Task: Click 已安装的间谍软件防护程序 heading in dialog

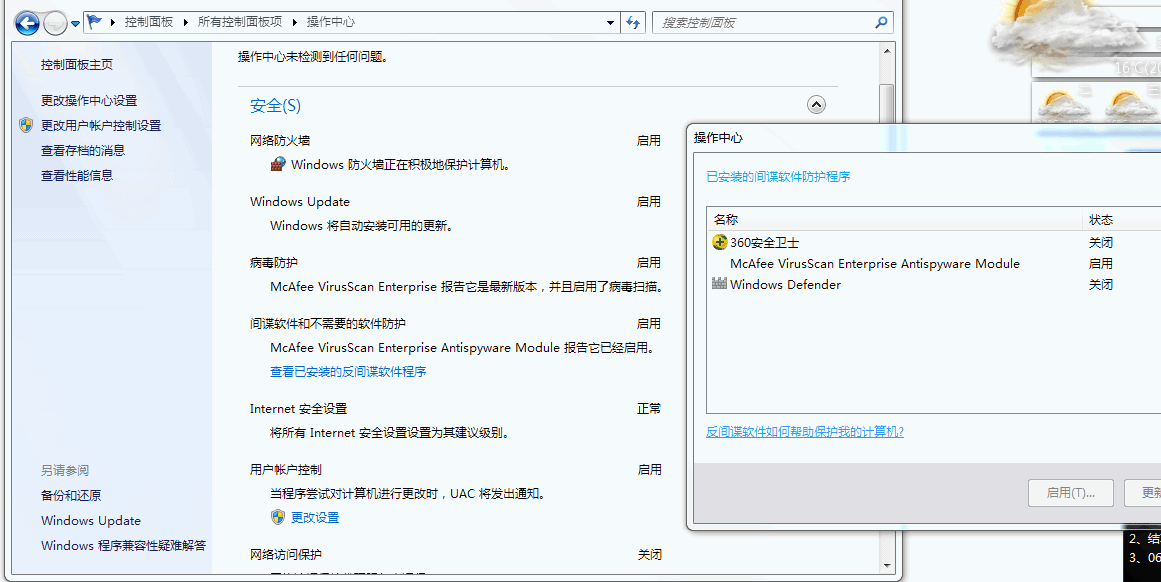Action: [x=778, y=177]
